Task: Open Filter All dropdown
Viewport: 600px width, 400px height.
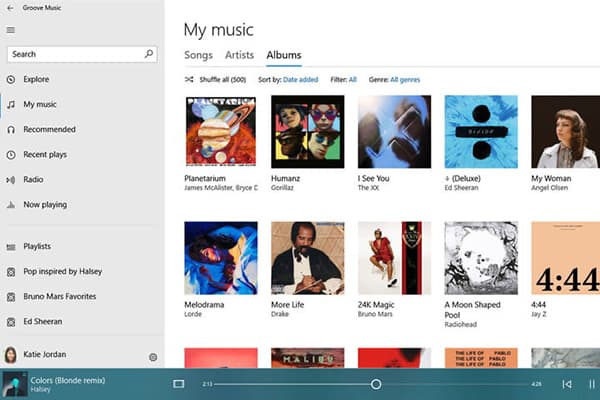Action: pos(353,80)
